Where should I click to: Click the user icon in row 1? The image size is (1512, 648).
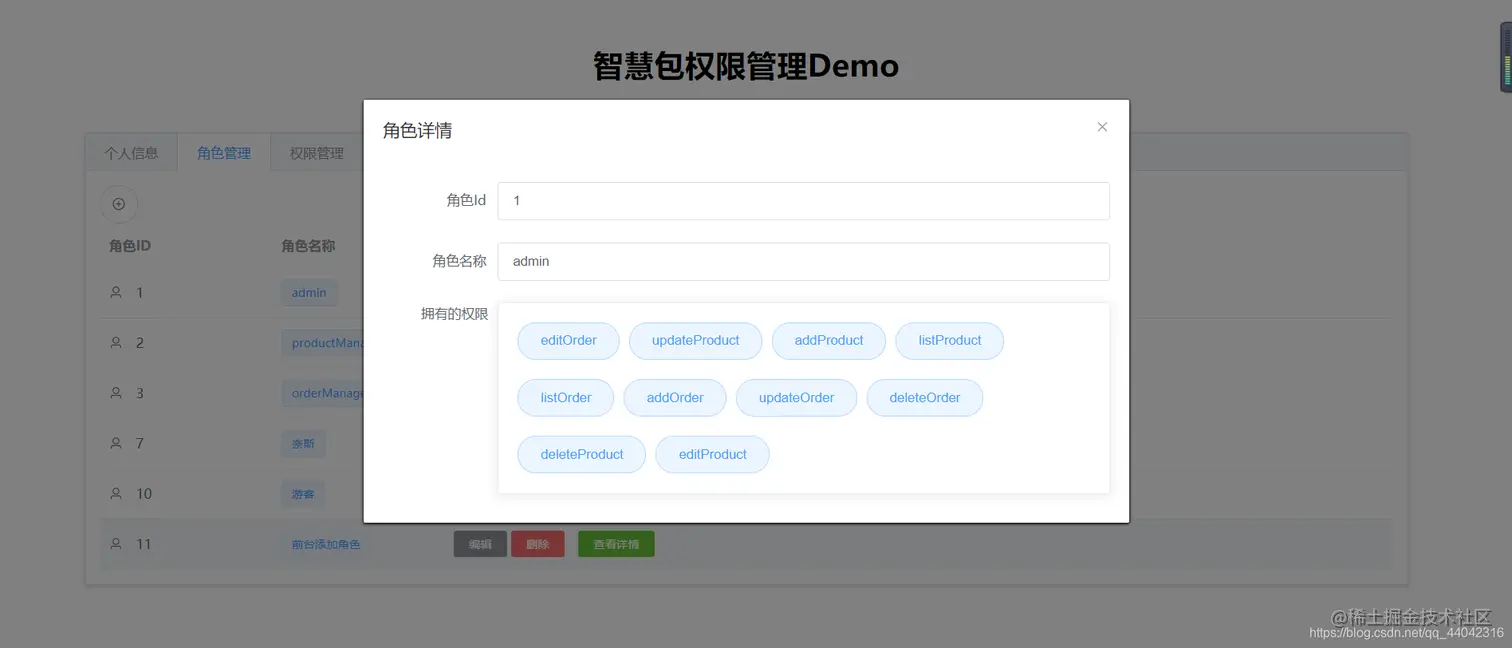(x=116, y=293)
